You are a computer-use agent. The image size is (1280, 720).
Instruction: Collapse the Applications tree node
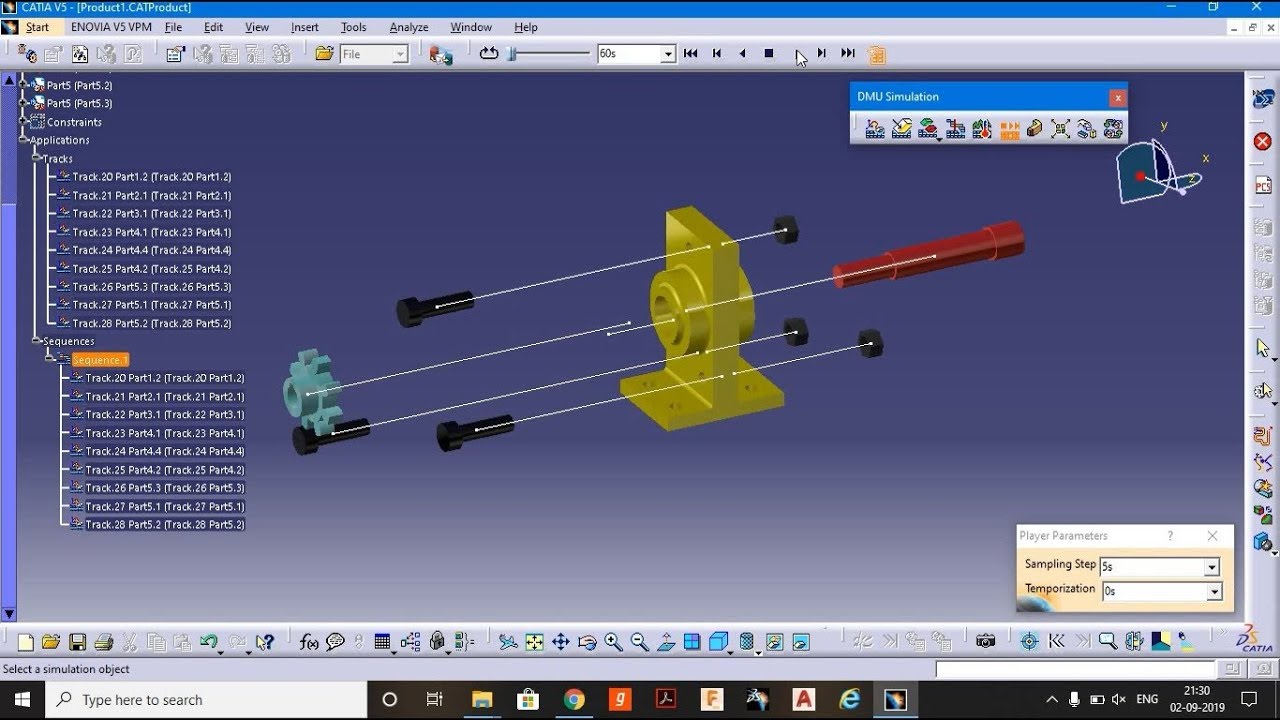(x=25, y=140)
